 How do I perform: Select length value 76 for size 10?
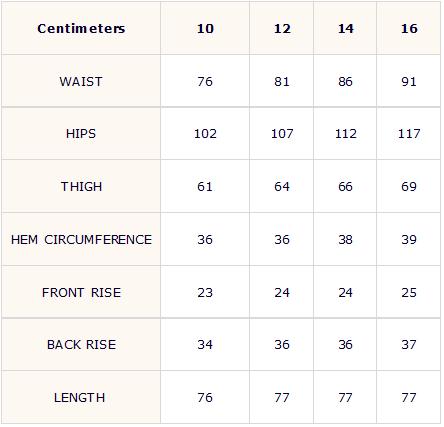tap(205, 397)
